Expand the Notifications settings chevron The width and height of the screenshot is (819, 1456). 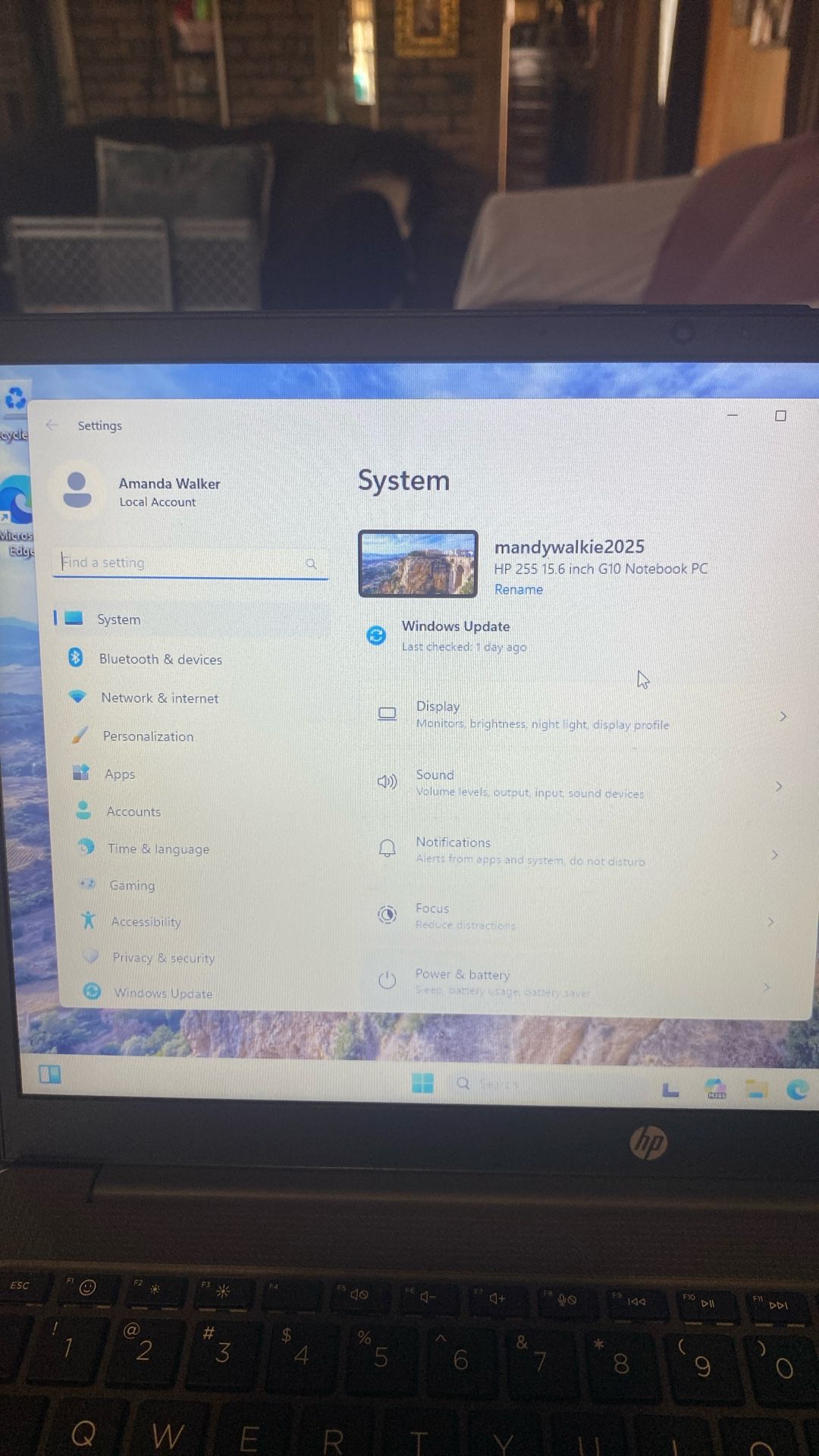(774, 855)
